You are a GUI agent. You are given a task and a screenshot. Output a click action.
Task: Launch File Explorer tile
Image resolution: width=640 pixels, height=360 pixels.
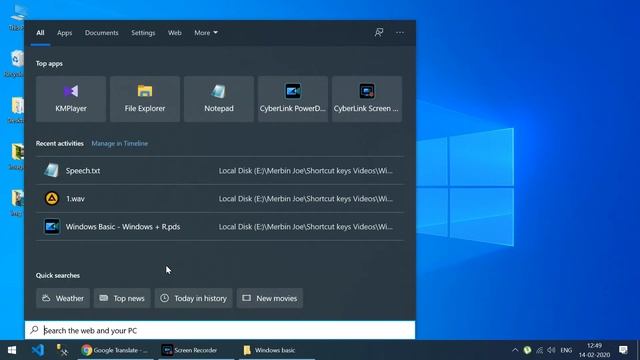coord(145,99)
